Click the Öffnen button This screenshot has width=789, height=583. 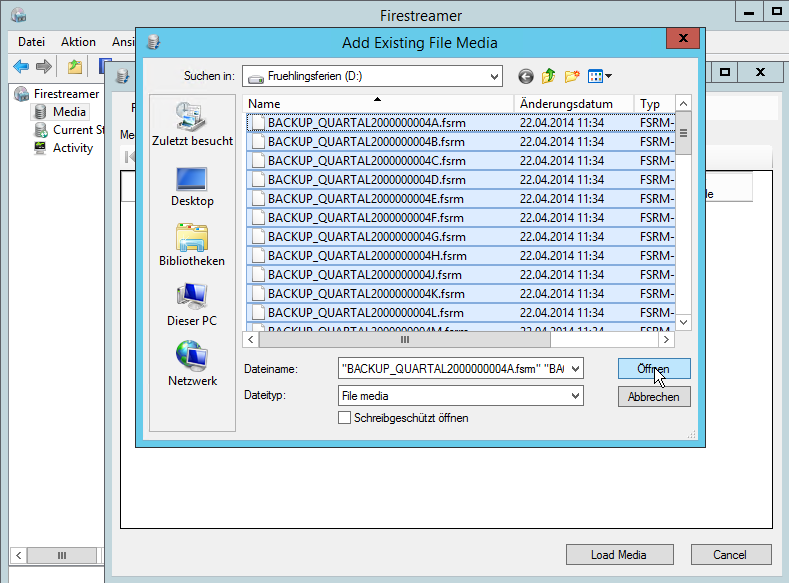point(654,369)
